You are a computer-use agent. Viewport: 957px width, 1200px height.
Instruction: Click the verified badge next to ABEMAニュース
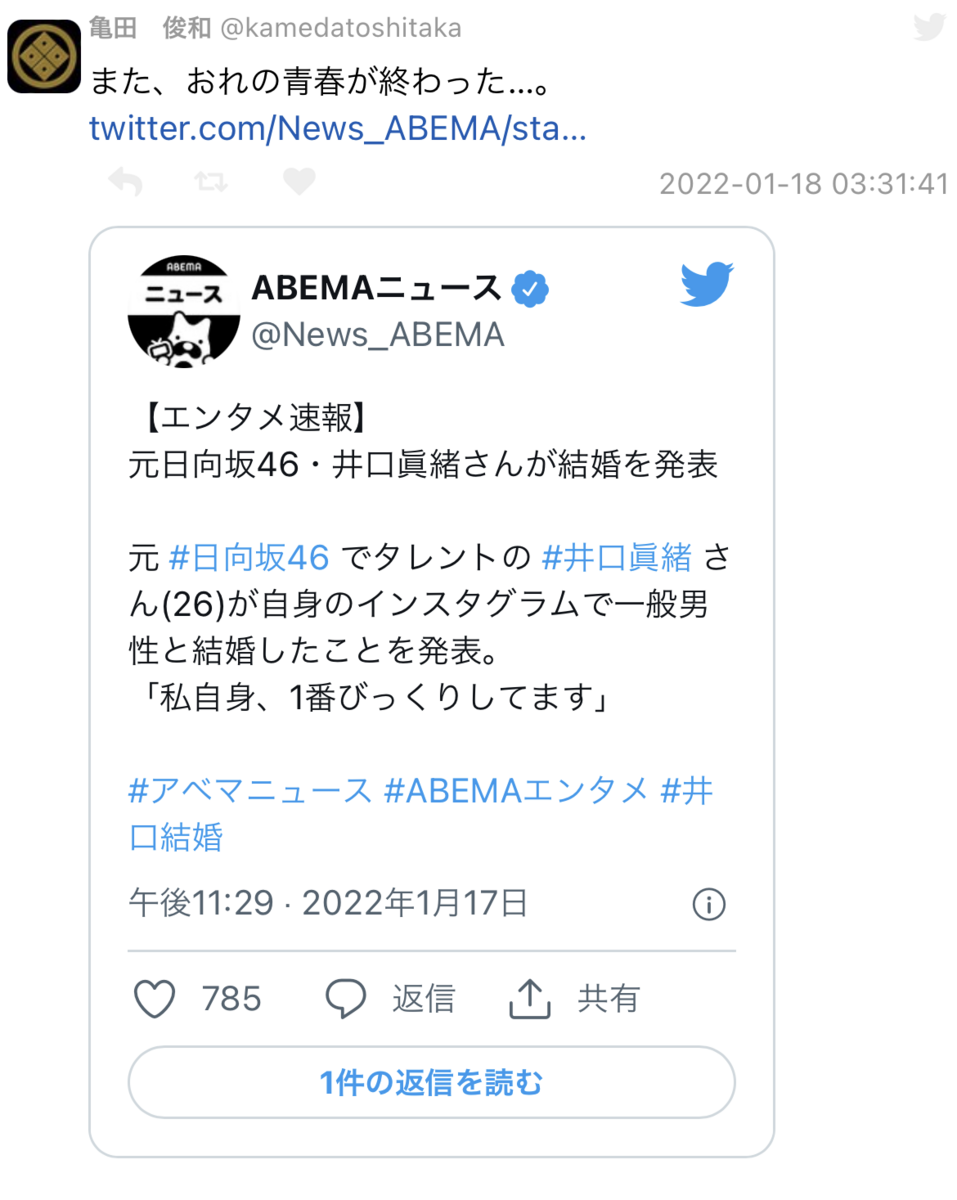point(530,290)
